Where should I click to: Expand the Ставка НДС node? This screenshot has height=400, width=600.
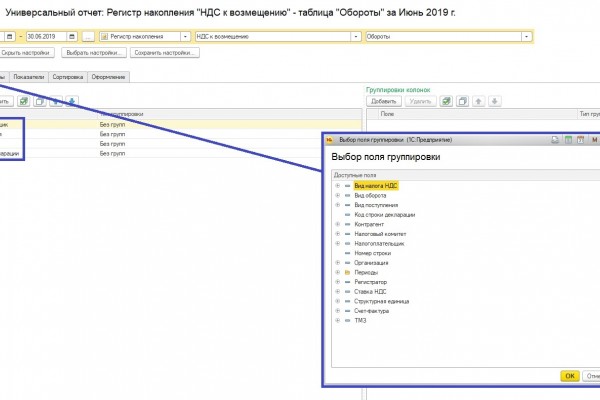pyautogui.click(x=338, y=291)
